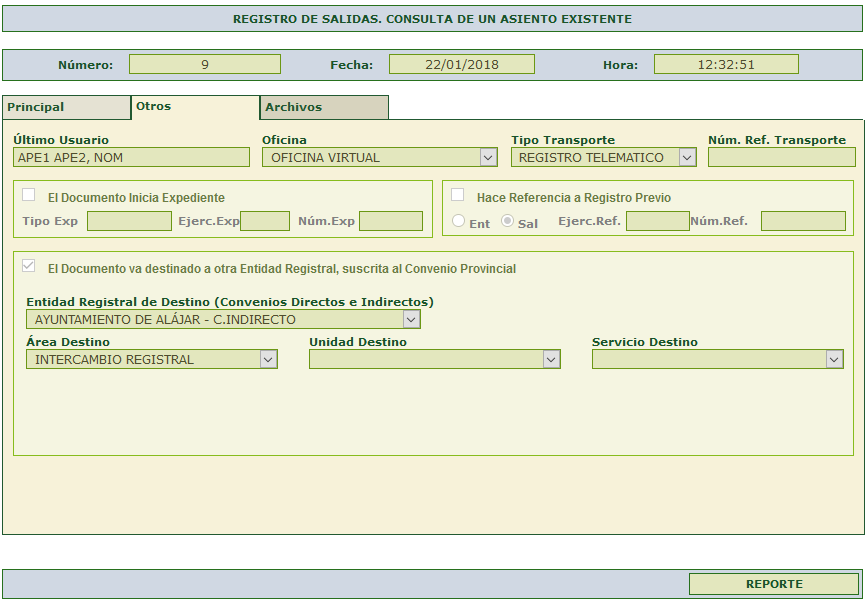This screenshot has height=601, width=865.
Task: Select the 'Ent' radio button
Action: 458,221
